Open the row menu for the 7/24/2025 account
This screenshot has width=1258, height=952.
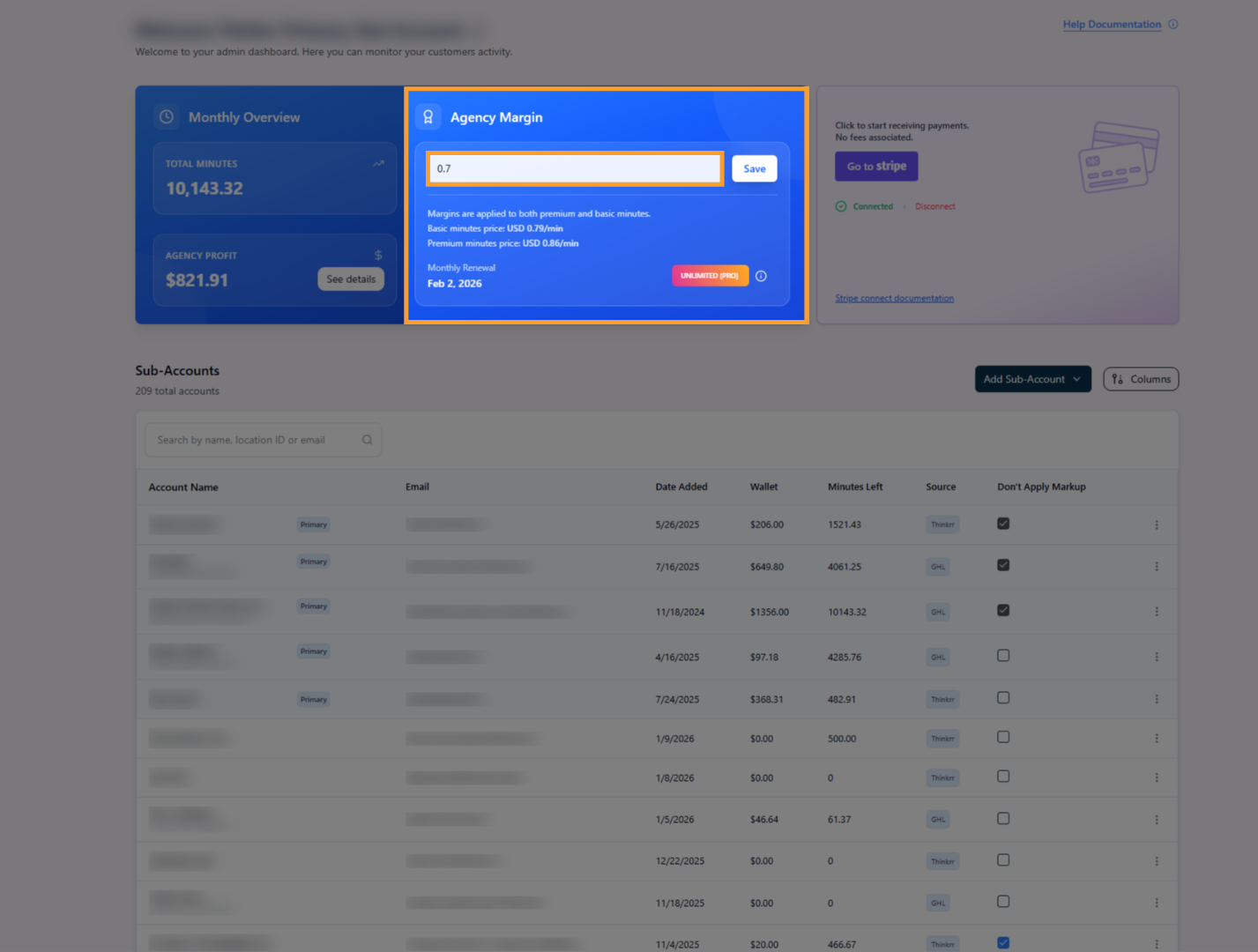point(1157,699)
